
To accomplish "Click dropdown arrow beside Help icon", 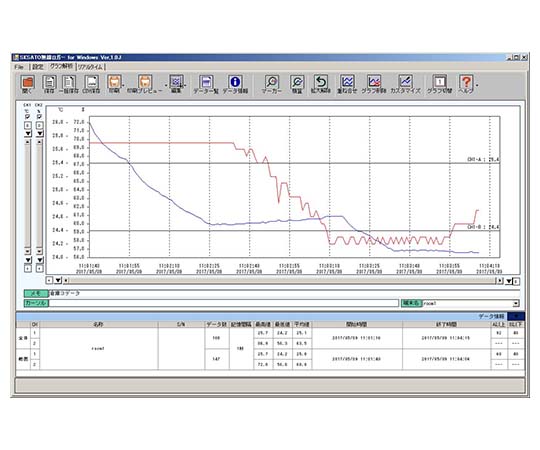I will click(x=477, y=85).
